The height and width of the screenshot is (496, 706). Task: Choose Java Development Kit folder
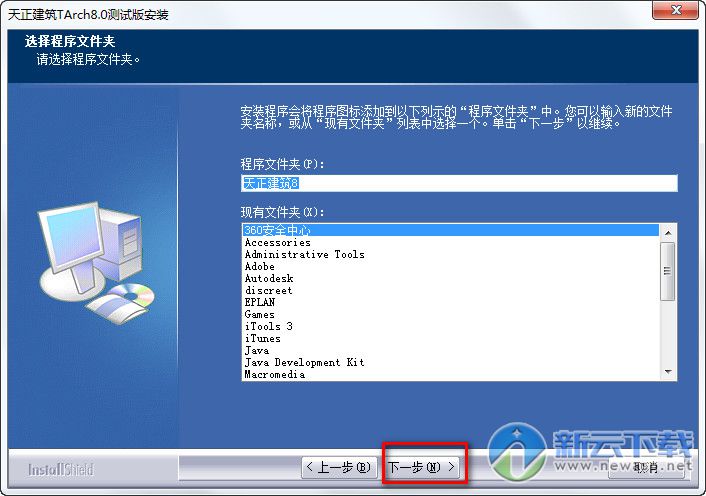pyautogui.click(x=450, y=362)
